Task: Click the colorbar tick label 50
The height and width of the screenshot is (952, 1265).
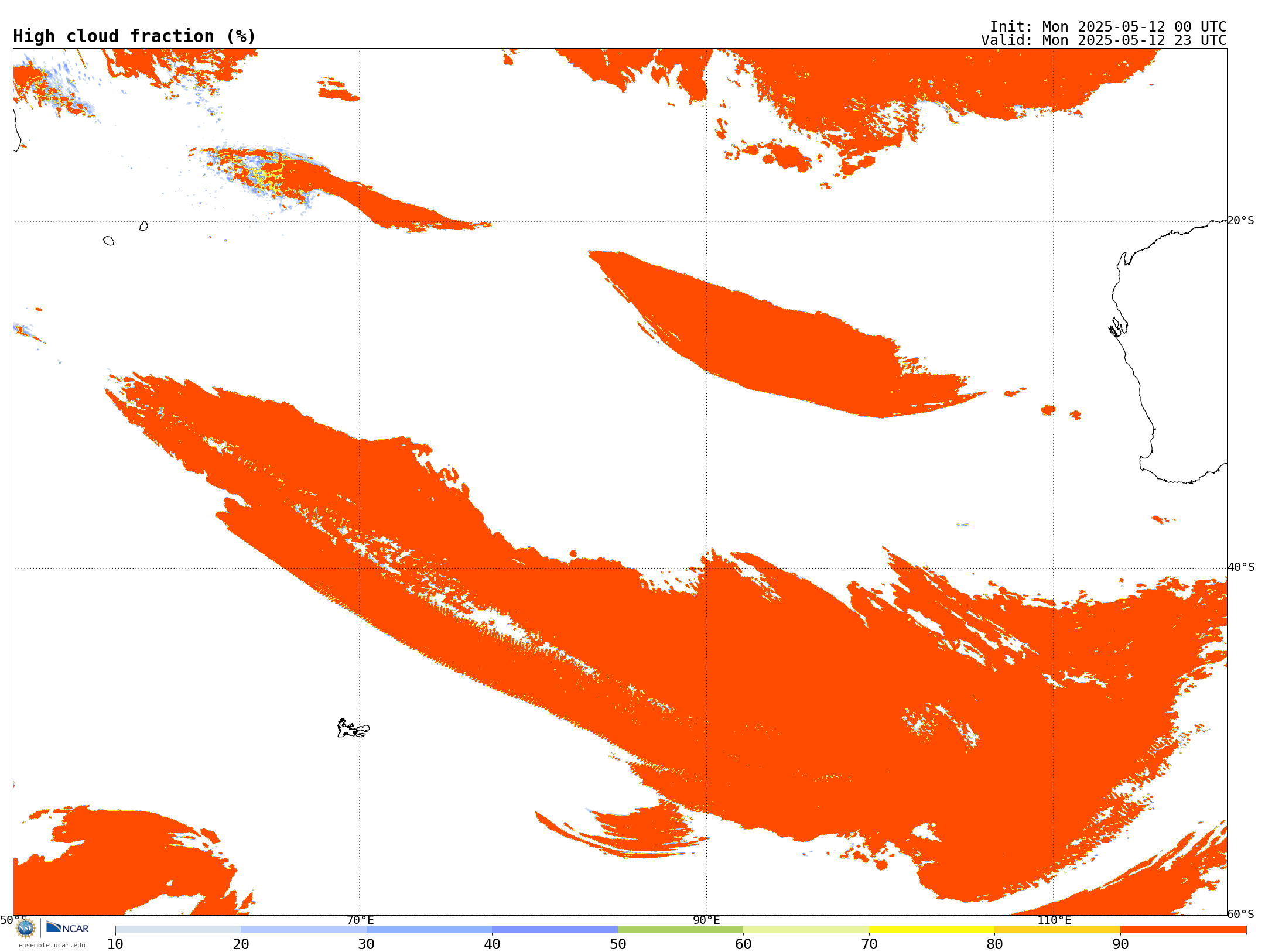Action: 618,944
